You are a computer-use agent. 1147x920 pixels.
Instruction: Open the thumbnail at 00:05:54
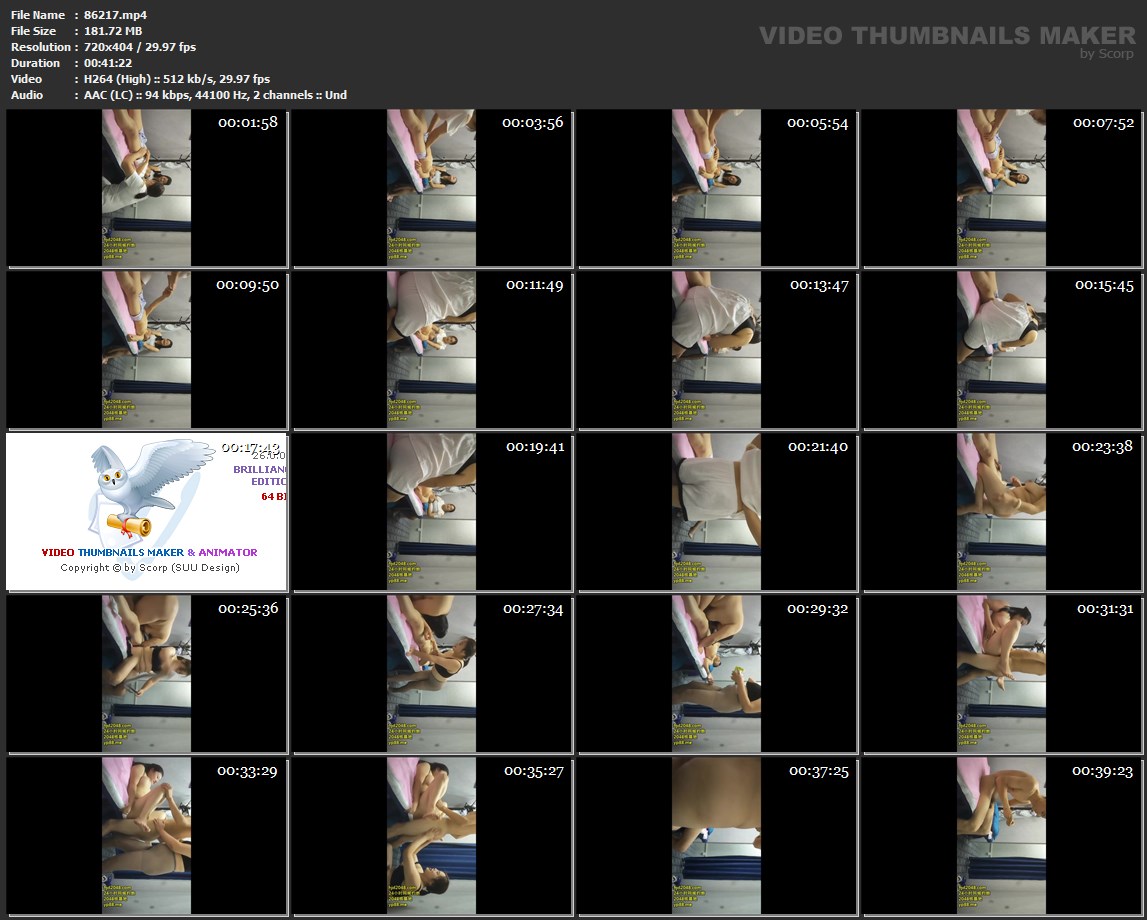click(x=717, y=188)
